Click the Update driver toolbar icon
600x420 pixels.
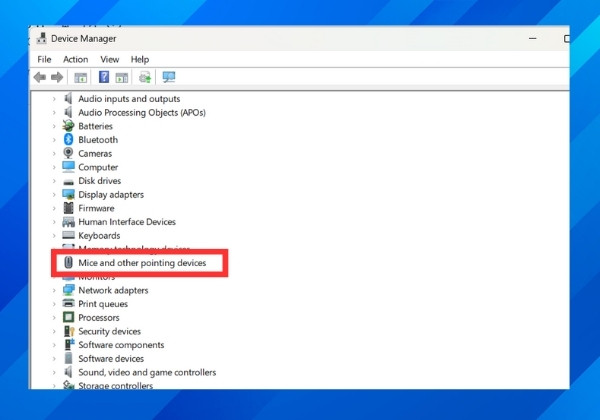(x=145, y=77)
